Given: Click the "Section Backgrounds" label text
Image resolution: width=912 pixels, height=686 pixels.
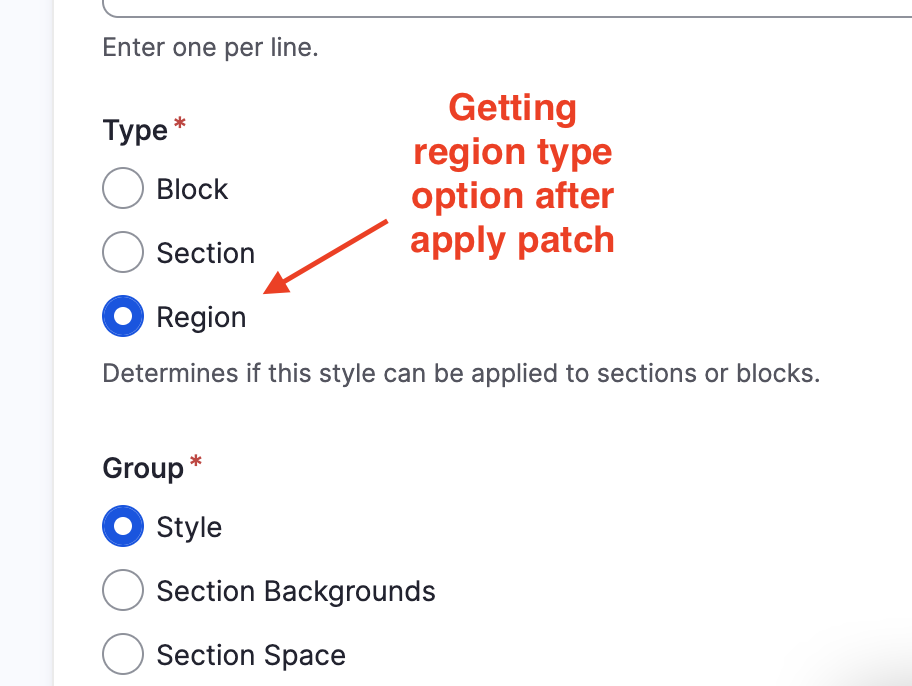Looking at the screenshot, I should [x=296, y=591].
